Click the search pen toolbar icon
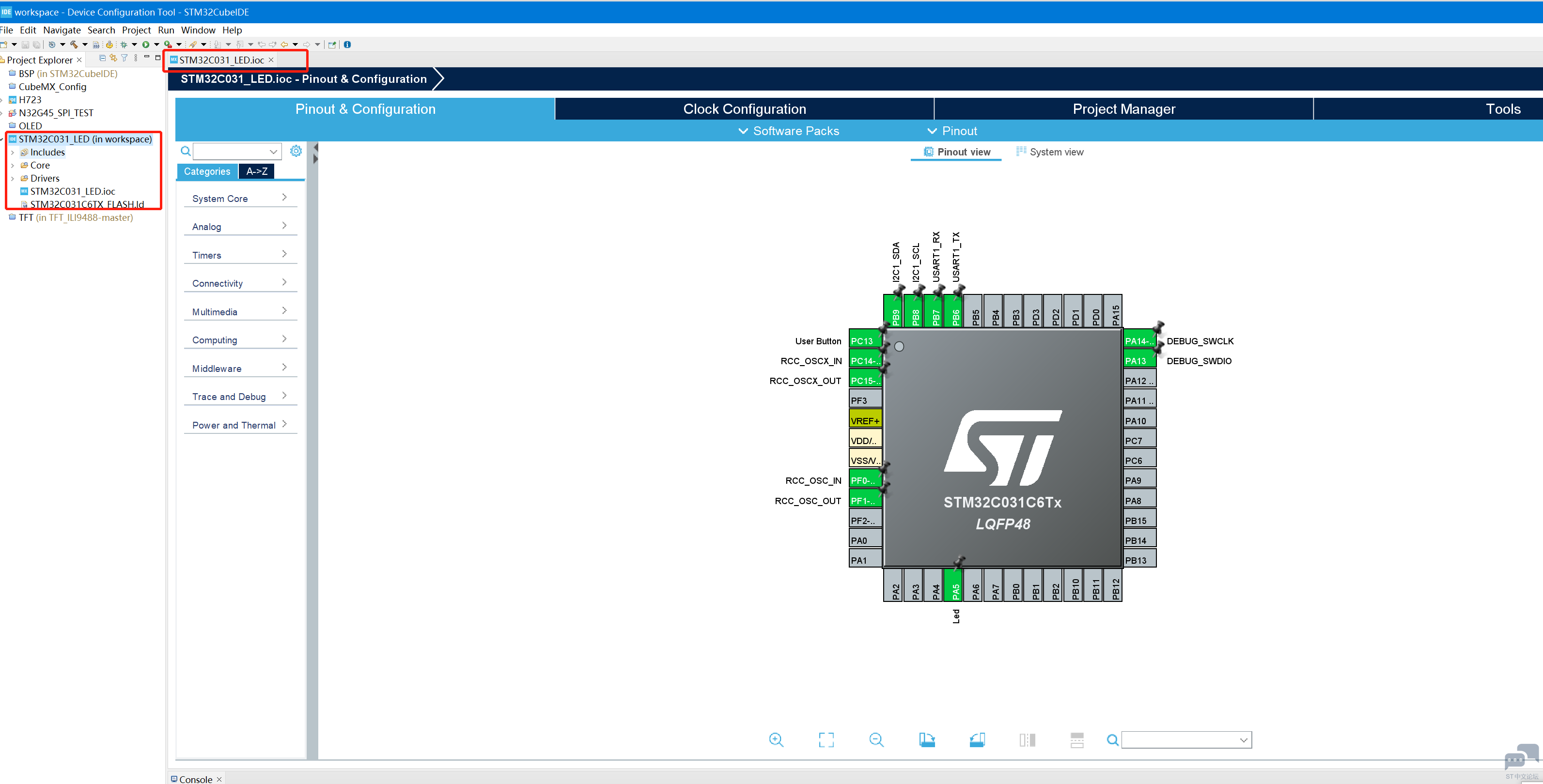This screenshot has height=784, width=1543. [193, 45]
